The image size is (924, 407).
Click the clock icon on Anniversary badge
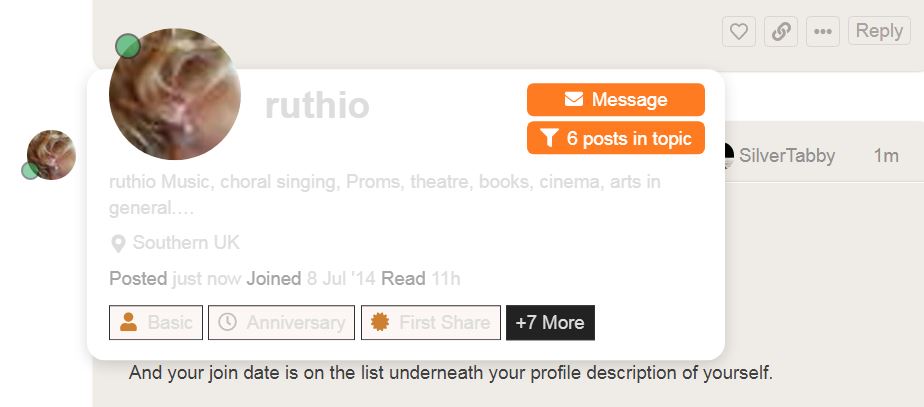(x=228, y=322)
